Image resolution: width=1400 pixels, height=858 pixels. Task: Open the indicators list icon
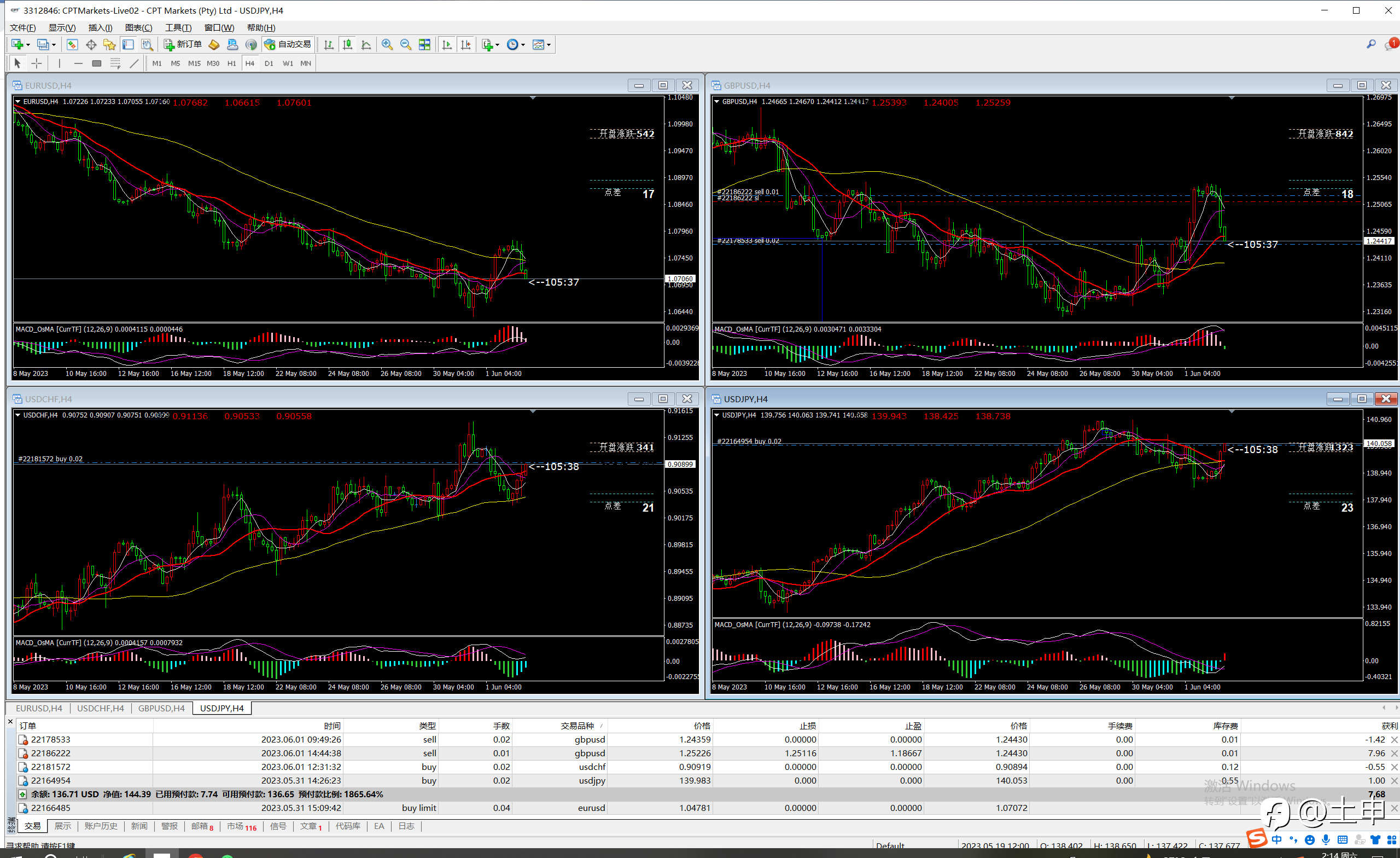pos(487,44)
